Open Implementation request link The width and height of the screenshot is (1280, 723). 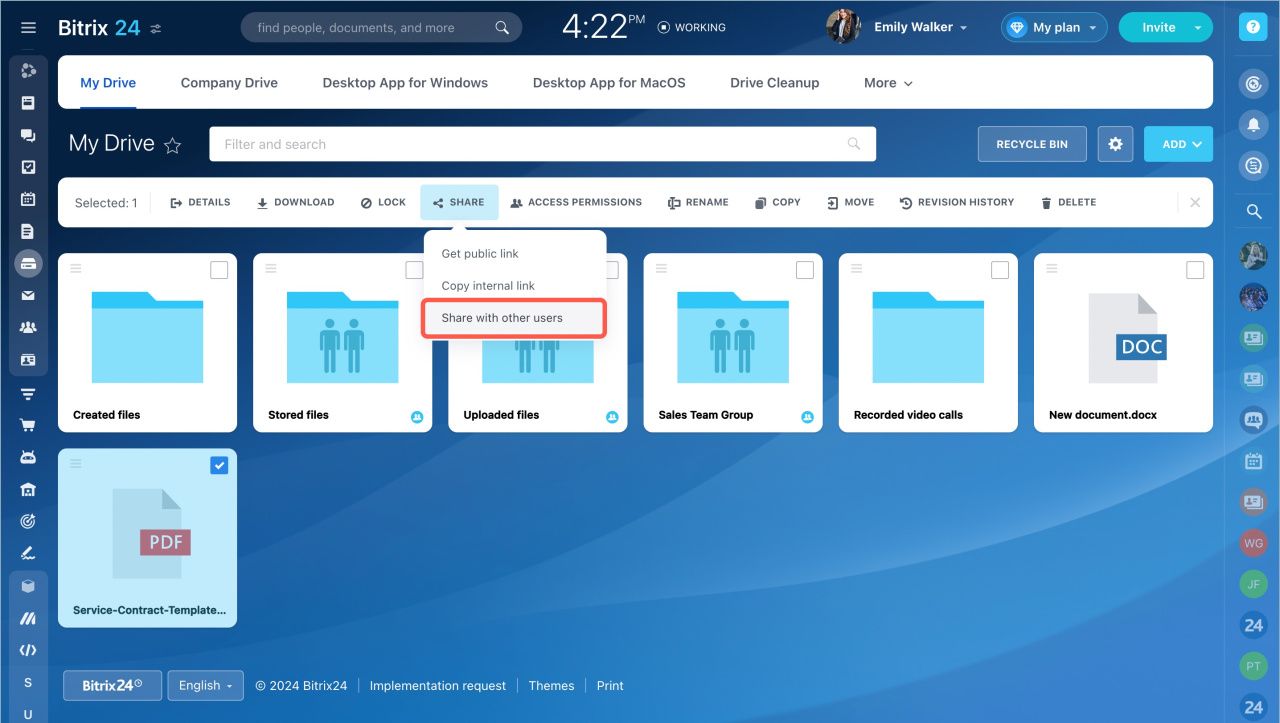pyautogui.click(x=437, y=686)
